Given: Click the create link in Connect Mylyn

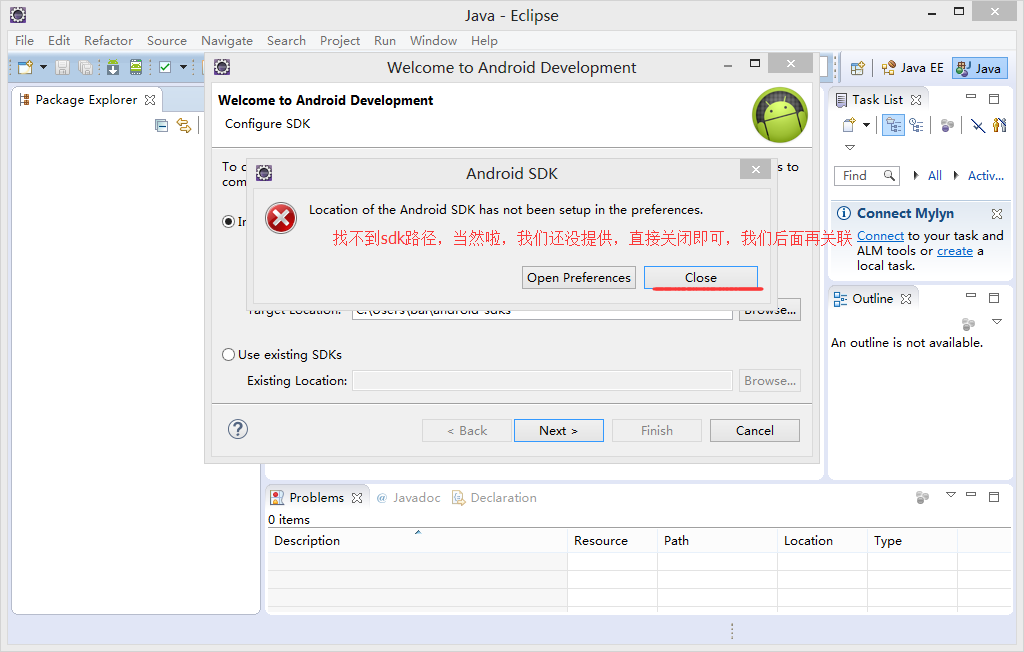Looking at the screenshot, I should click(954, 251).
